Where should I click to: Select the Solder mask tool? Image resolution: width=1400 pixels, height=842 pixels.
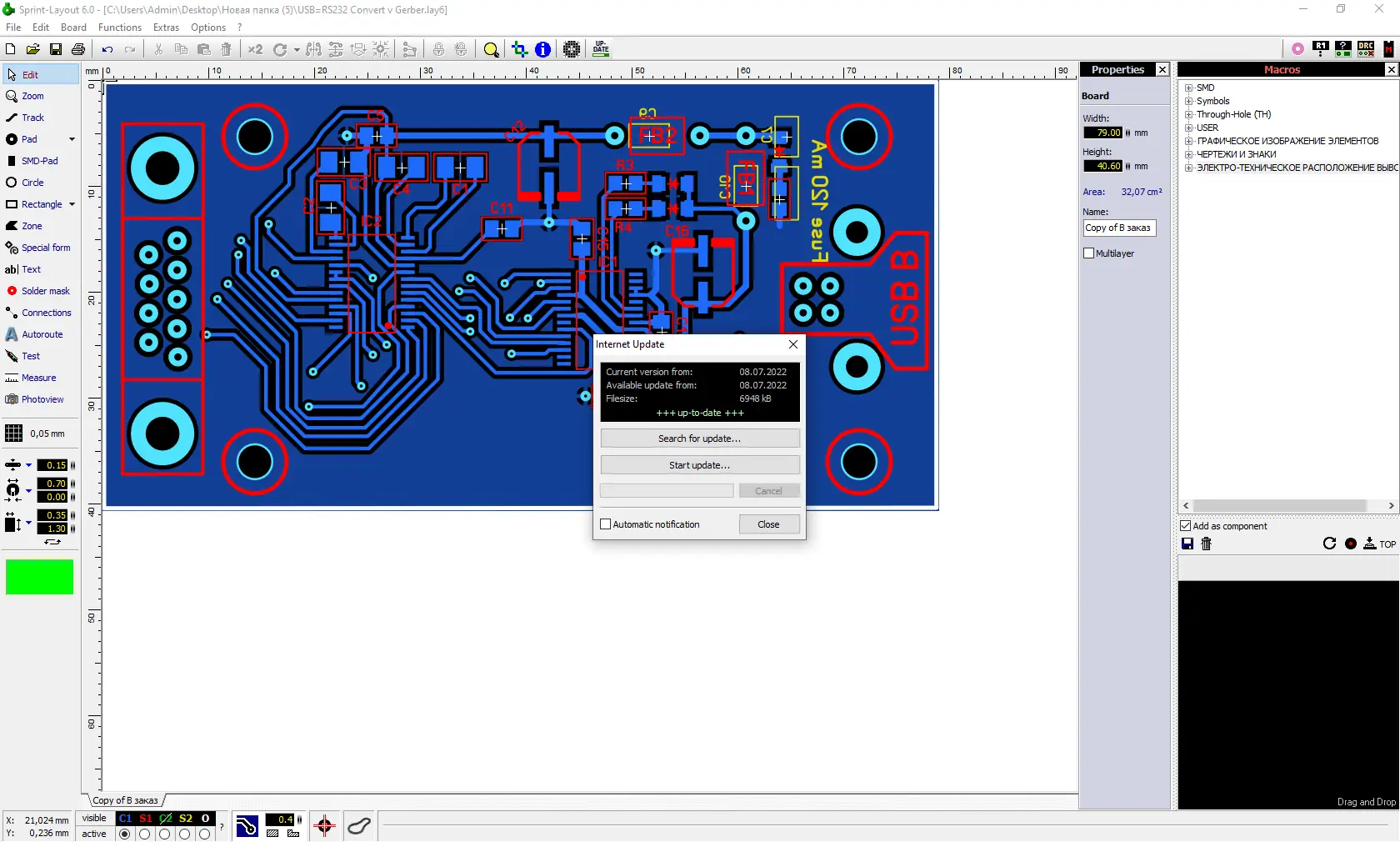[45, 291]
